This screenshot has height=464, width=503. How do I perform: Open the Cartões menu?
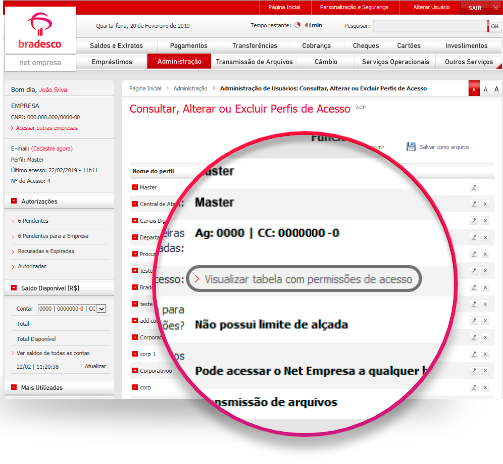[x=409, y=46]
